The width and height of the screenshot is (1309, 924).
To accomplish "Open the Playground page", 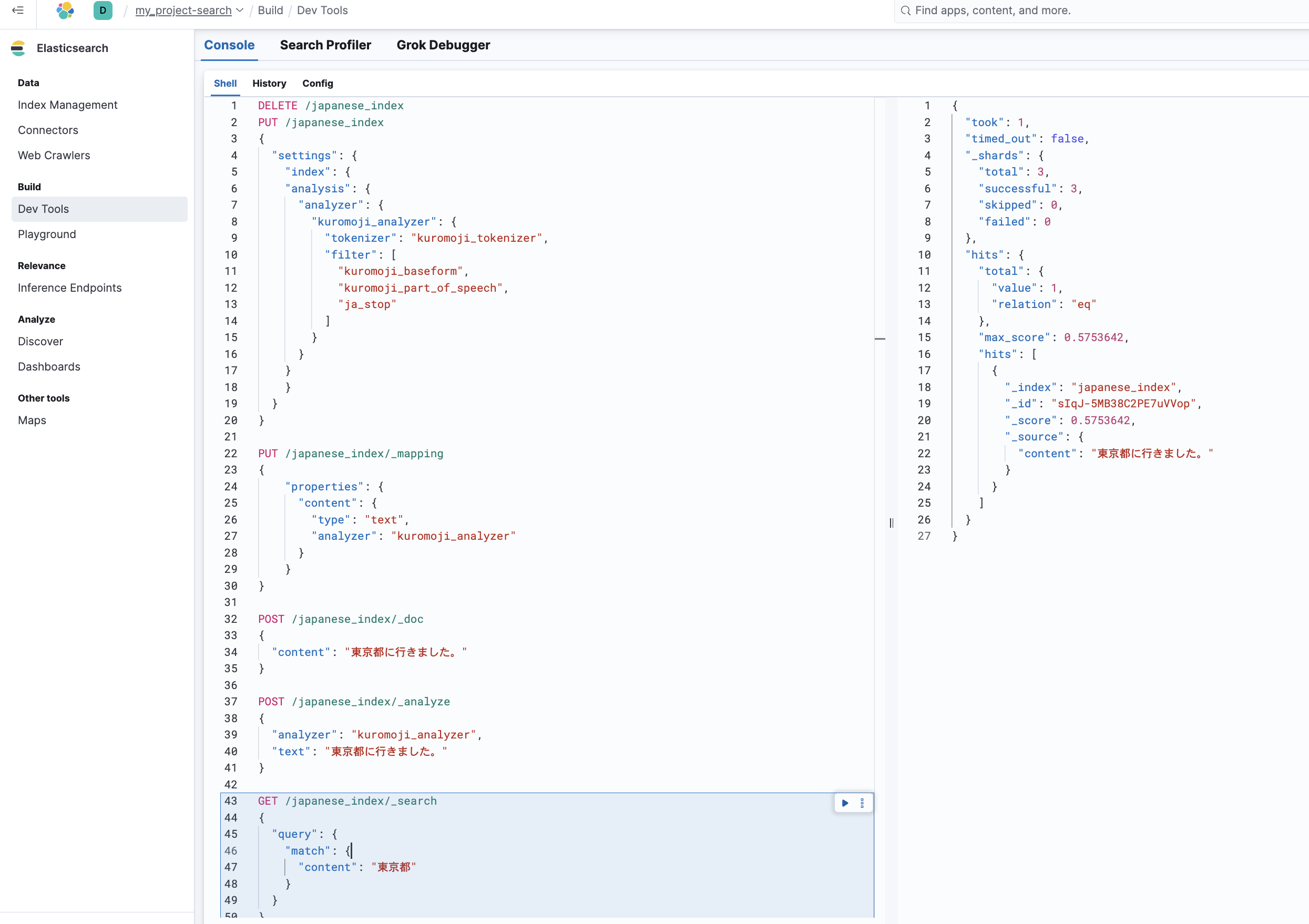I will pos(47,234).
